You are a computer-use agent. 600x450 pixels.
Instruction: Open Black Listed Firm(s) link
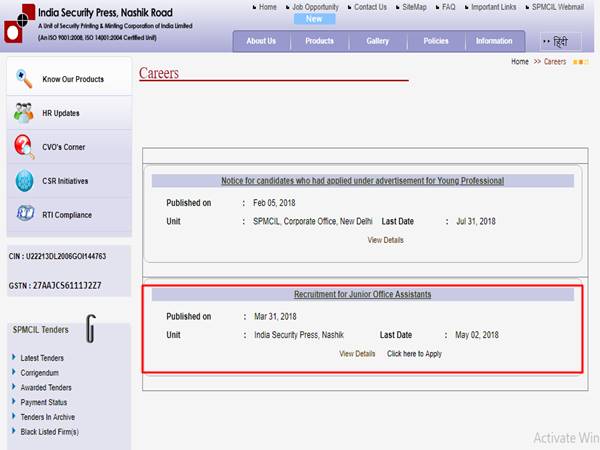point(49,432)
